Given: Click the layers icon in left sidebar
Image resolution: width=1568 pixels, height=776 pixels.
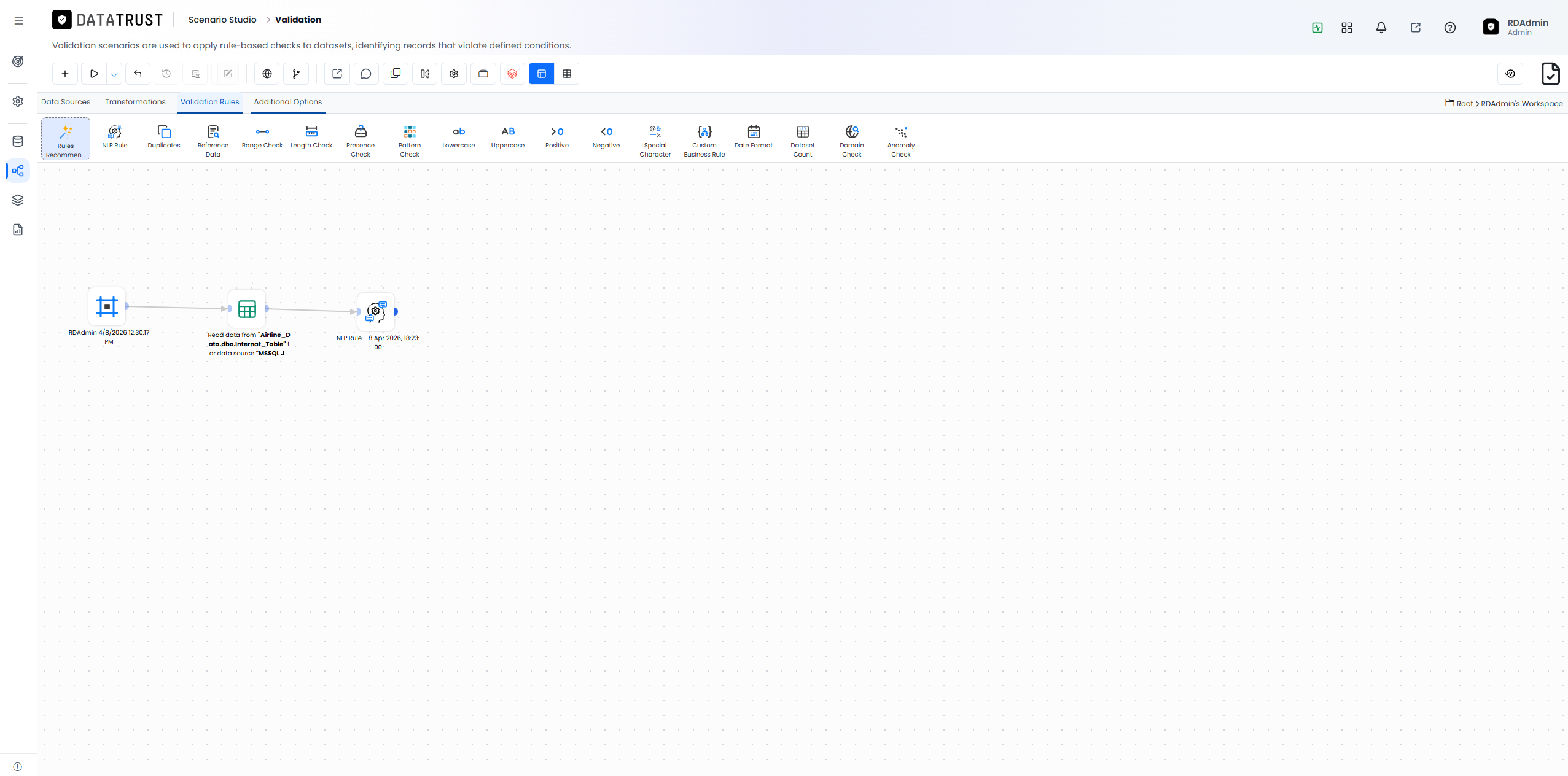Looking at the screenshot, I should pos(18,200).
